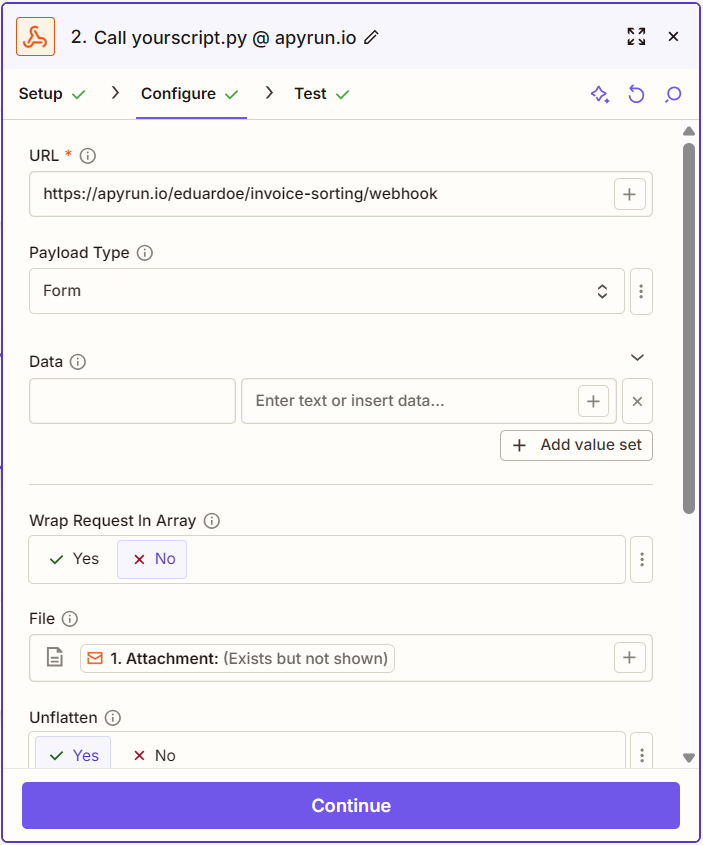
Task: Click the sparkle AI assist icon
Action: click(x=600, y=94)
